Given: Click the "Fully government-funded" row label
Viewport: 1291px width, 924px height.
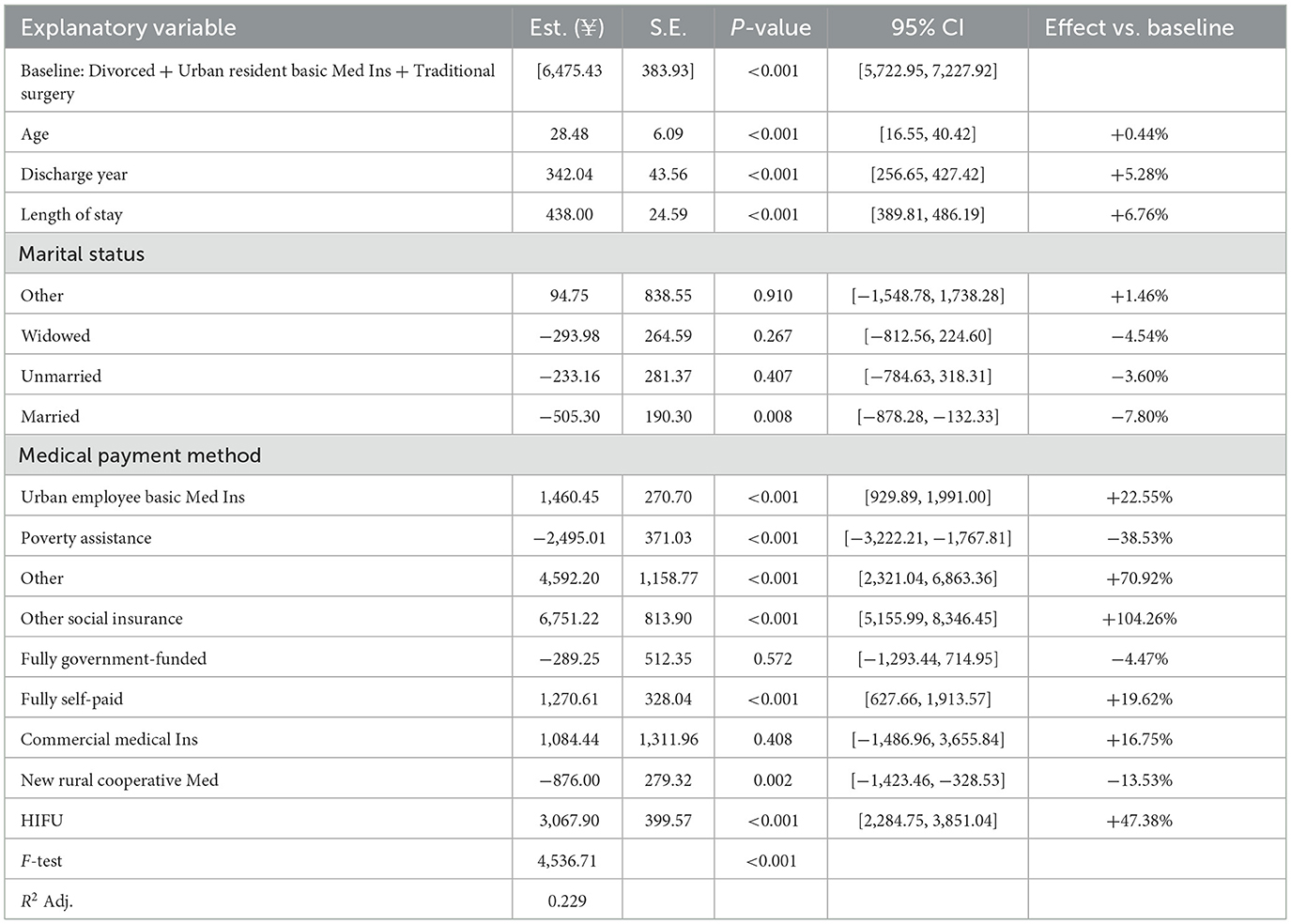Looking at the screenshot, I should pyautogui.click(x=114, y=659).
